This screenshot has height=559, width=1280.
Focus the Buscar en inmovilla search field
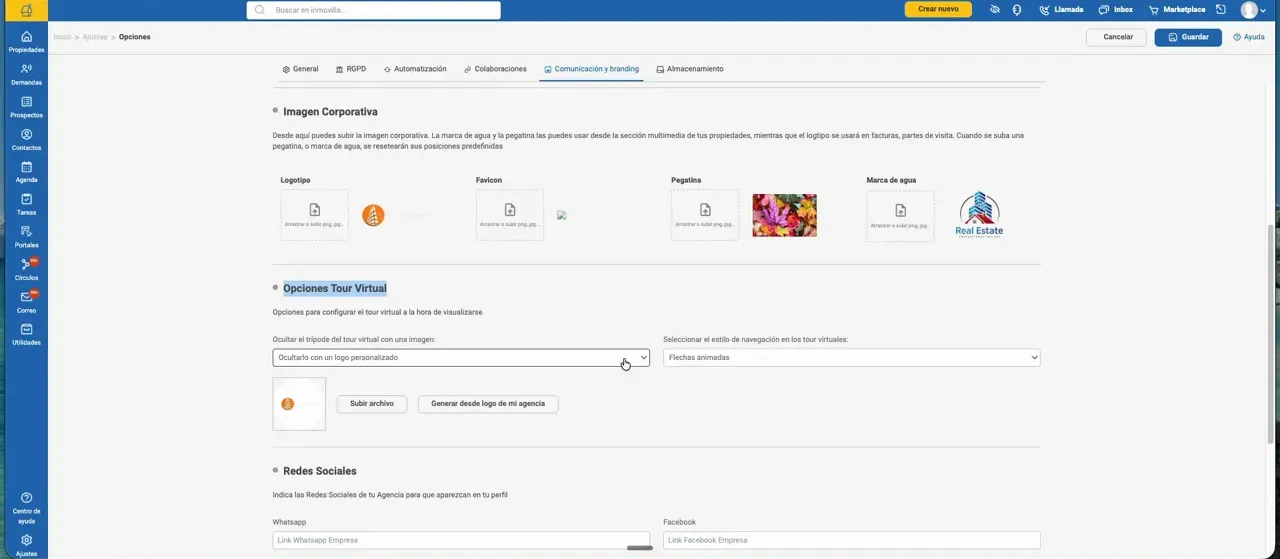[374, 10]
